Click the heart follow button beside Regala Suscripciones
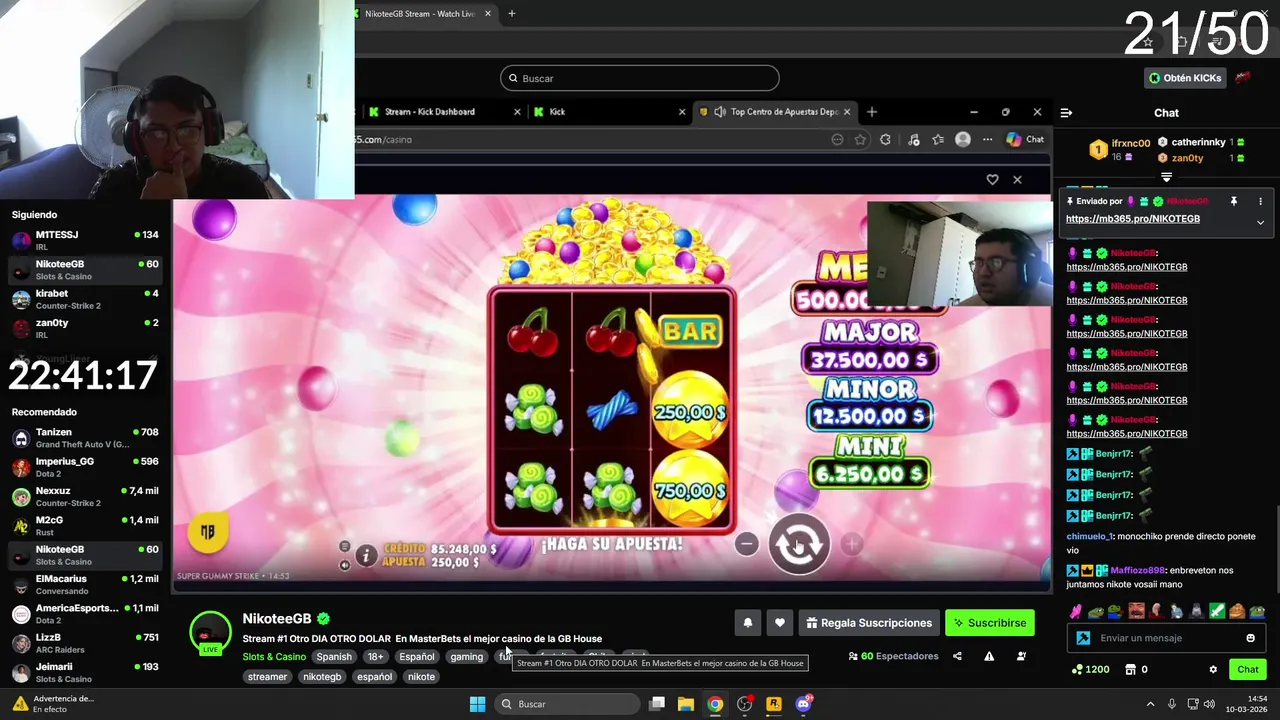The width and height of the screenshot is (1280, 720). [x=780, y=623]
